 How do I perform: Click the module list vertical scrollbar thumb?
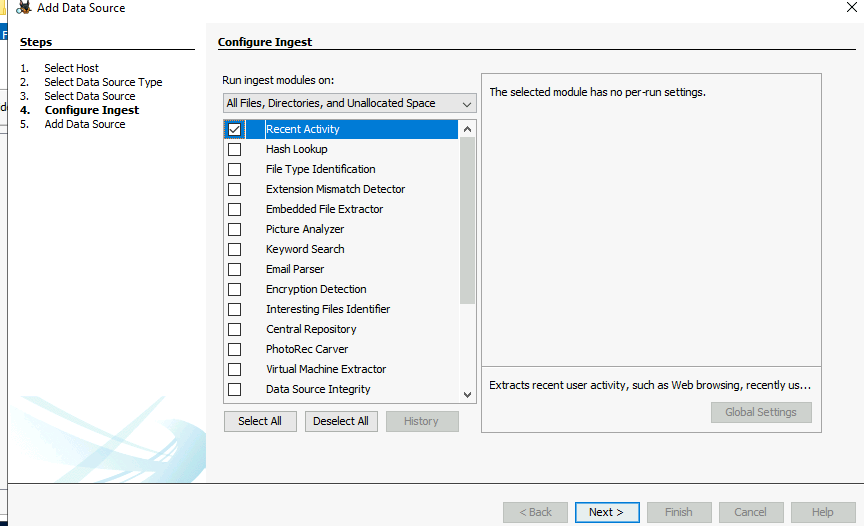coord(467,220)
